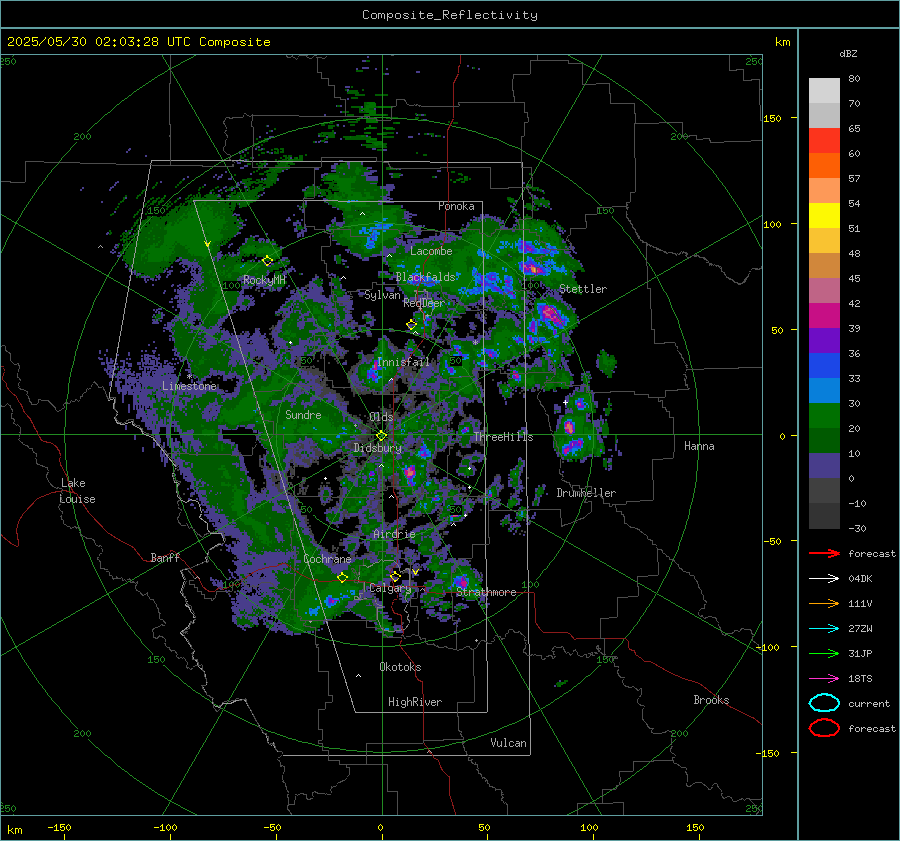Click the Banff town label
This screenshot has width=900, height=841.
point(165,557)
